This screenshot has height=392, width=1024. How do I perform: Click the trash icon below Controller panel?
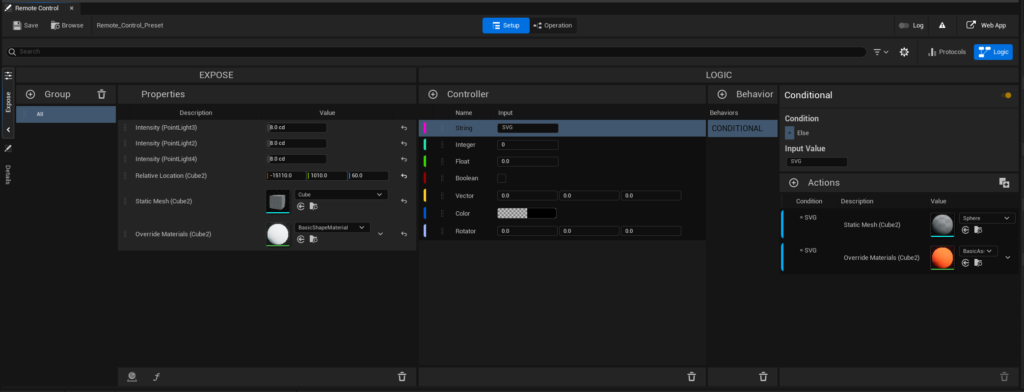coord(692,376)
